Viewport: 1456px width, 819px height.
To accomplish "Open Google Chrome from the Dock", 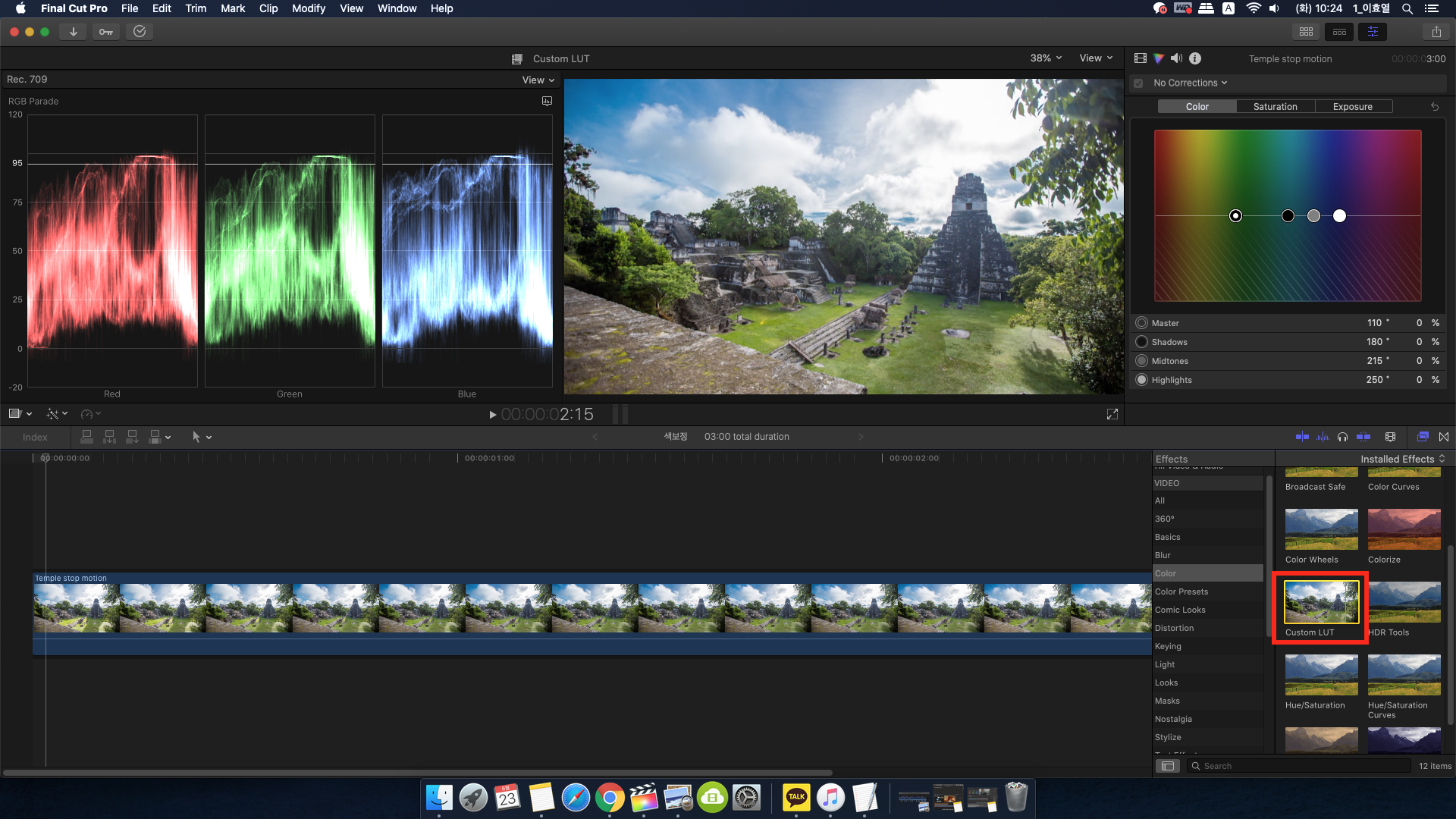I will (x=610, y=798).
